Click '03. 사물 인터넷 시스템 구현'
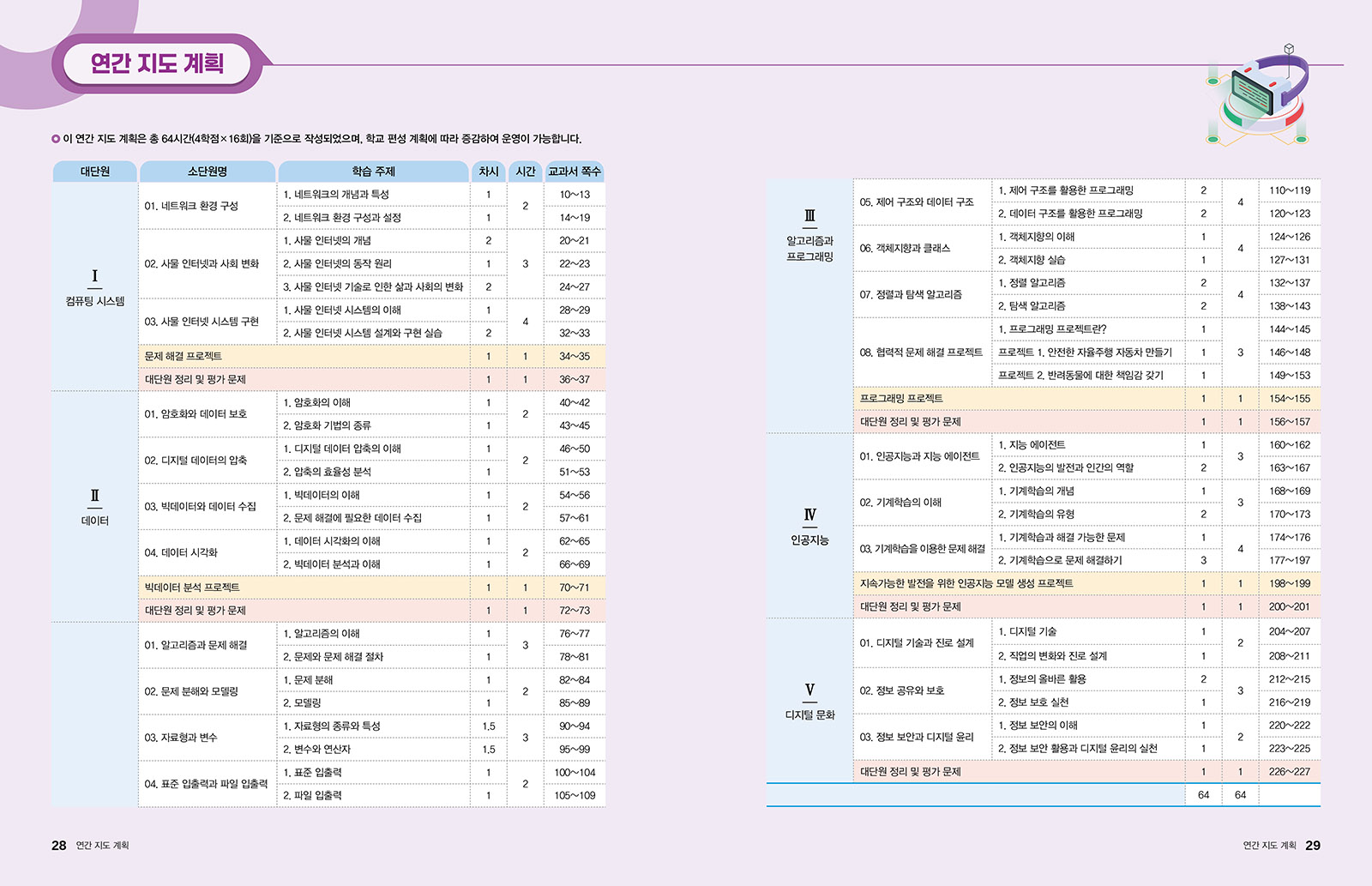The width and height of the screenshot is (1372, 886). coord(202,322)
